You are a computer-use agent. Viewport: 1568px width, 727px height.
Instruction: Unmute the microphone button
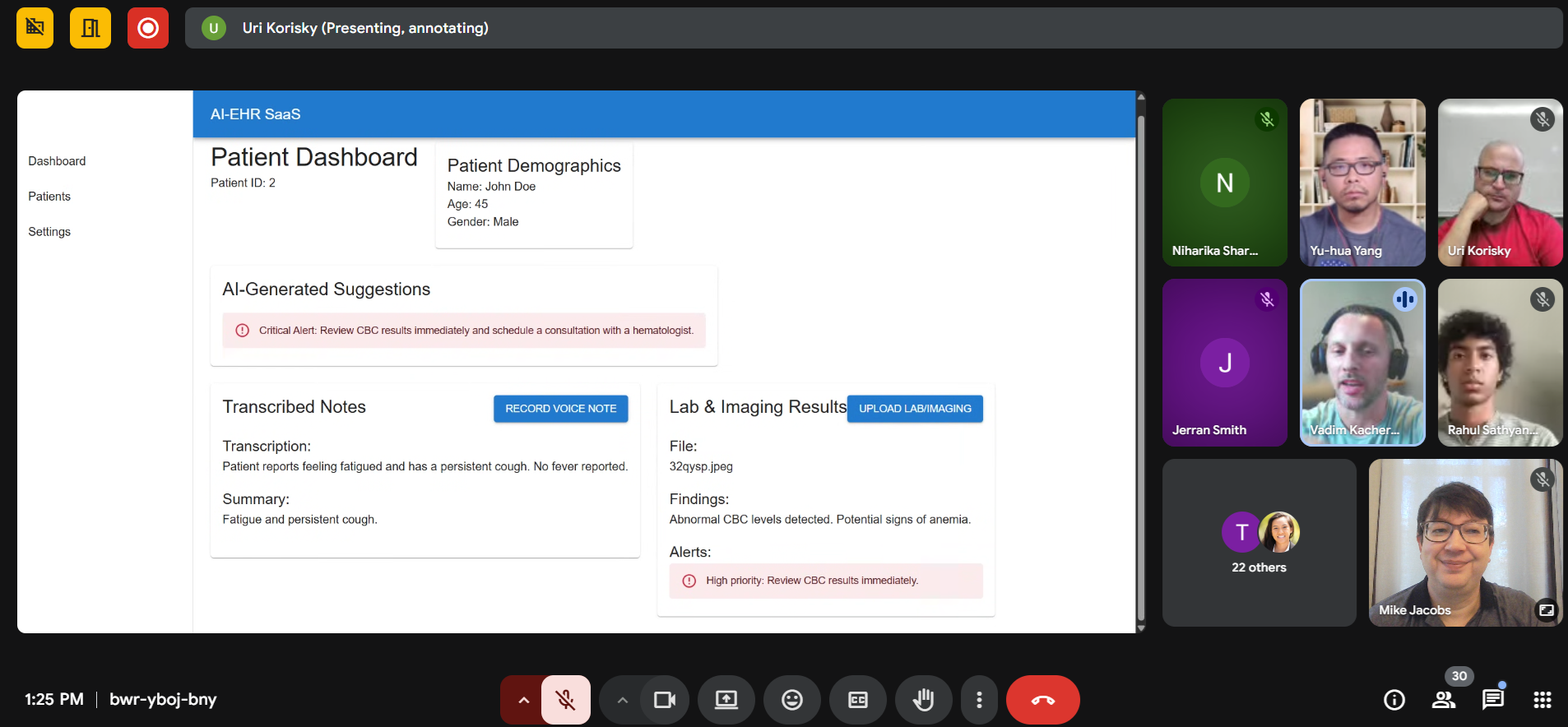pos(566,700)
